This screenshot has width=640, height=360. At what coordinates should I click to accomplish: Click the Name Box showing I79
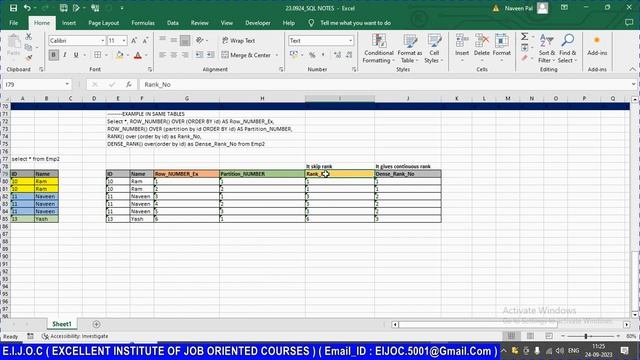click(33, 84)
